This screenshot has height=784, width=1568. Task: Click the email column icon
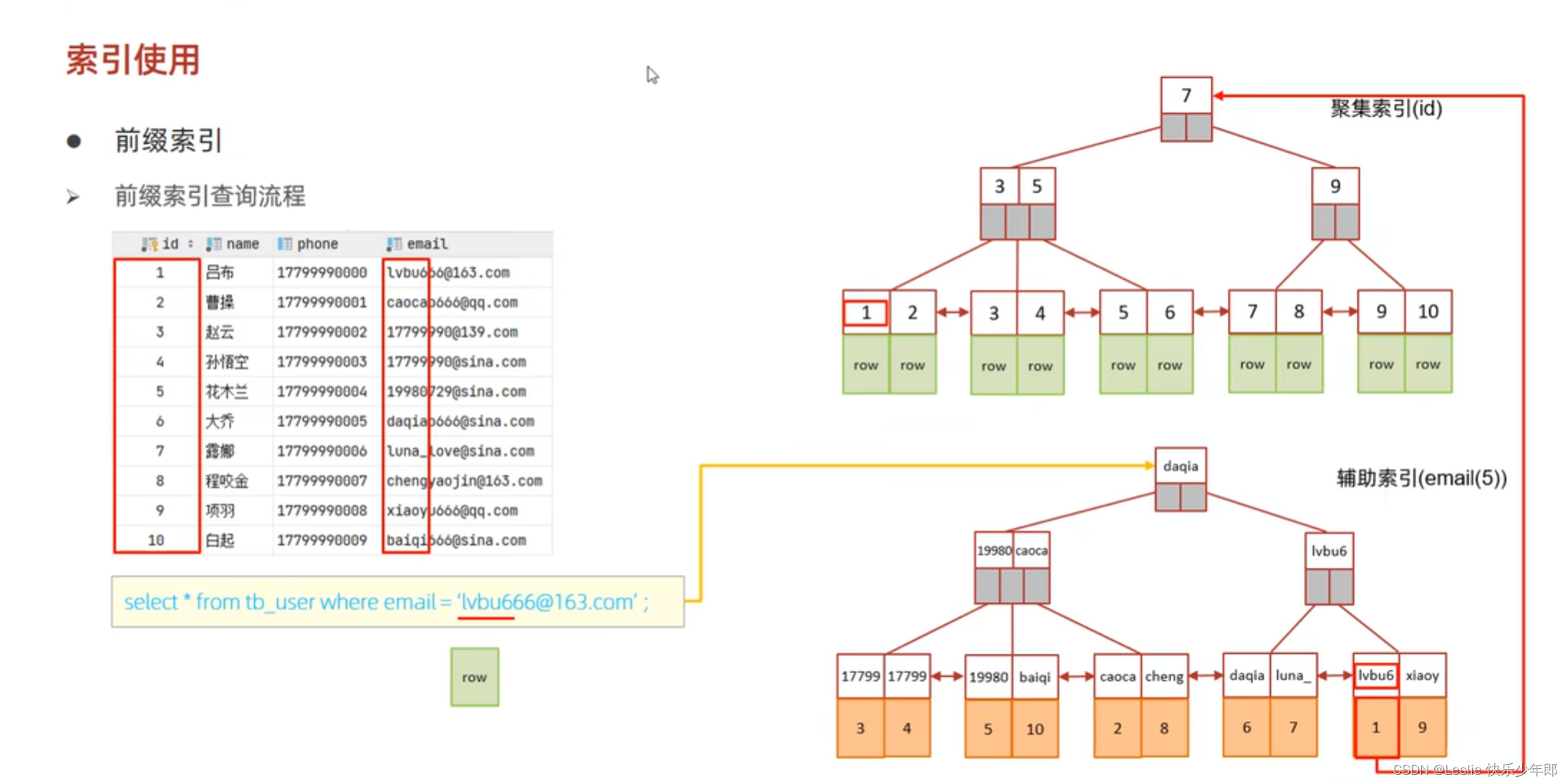click(394, 244)
